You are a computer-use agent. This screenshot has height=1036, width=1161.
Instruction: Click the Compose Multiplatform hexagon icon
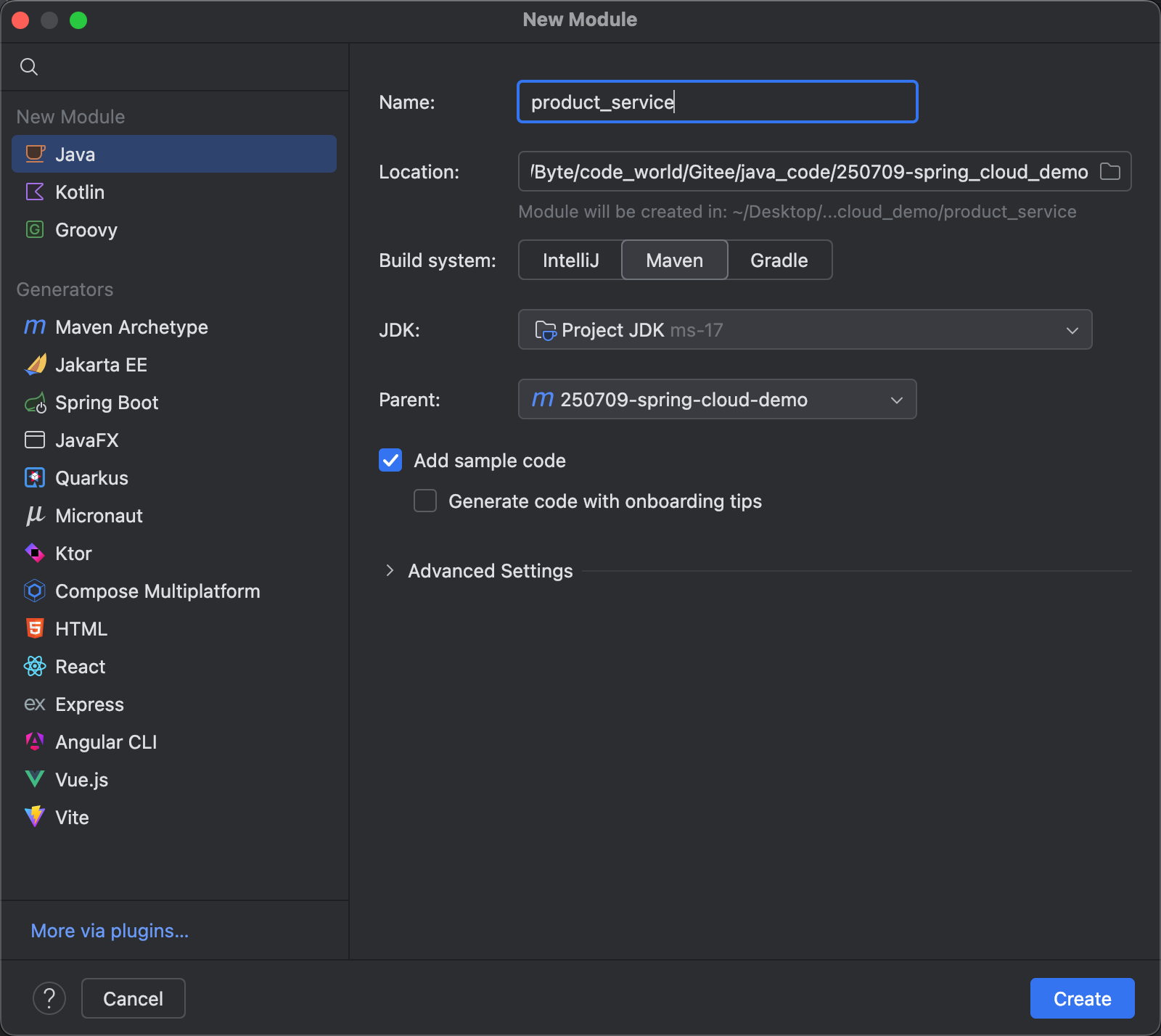(35, 591)
